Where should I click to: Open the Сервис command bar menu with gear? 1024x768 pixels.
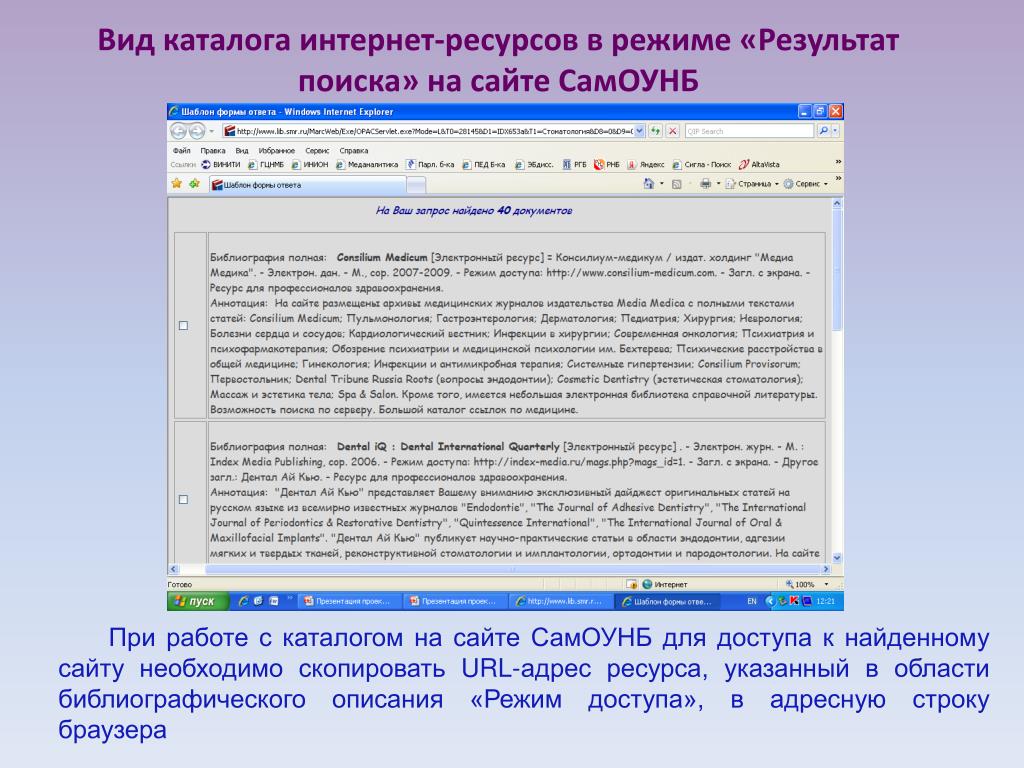pyautogui.click(x=805, y=184)
